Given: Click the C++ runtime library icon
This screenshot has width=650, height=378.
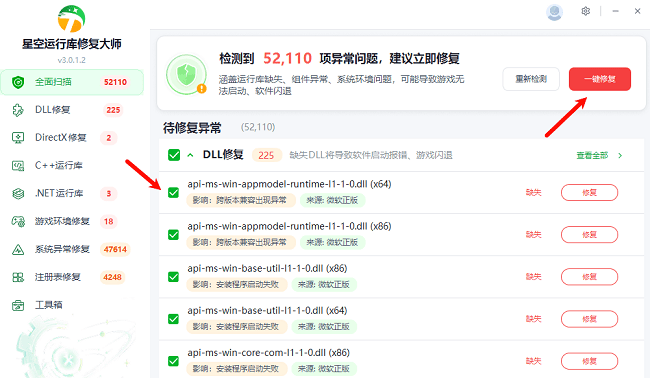Looking at the screenshot, I should (x=18, y=166).
